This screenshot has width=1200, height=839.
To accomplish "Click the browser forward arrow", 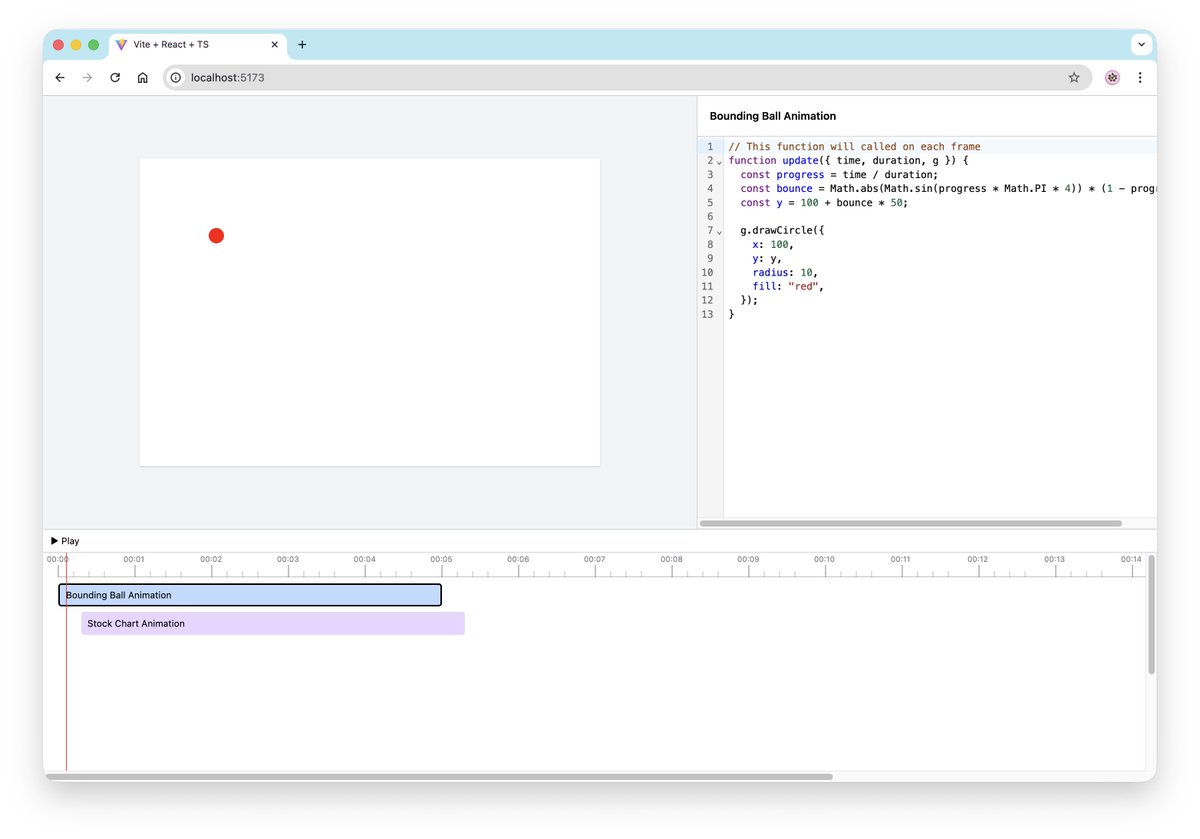I will tap(87, 77).
